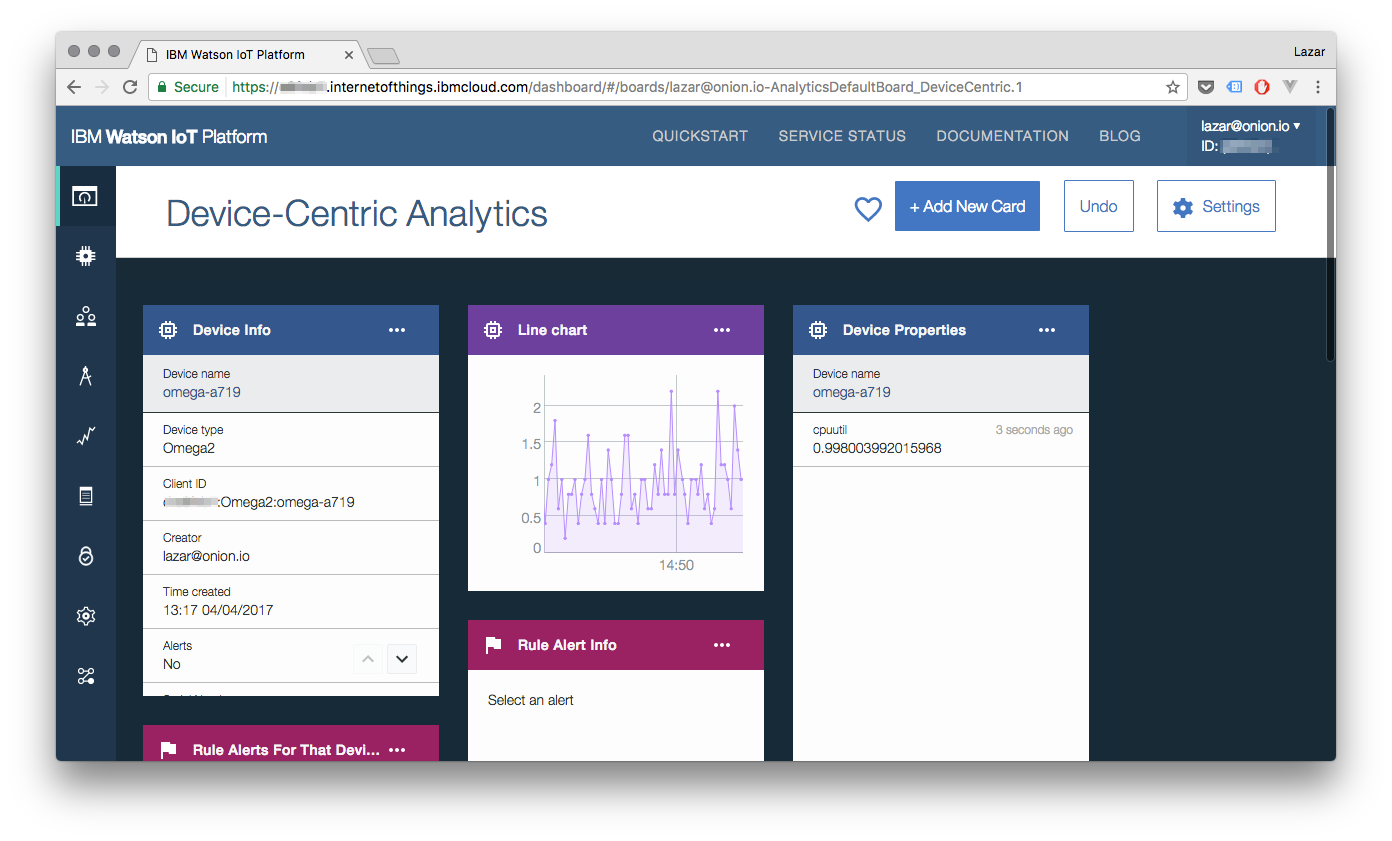Click the Time created 13:17 04/04/2017 row
This screenshot has width=1392, height=841.
click(291, 601)
